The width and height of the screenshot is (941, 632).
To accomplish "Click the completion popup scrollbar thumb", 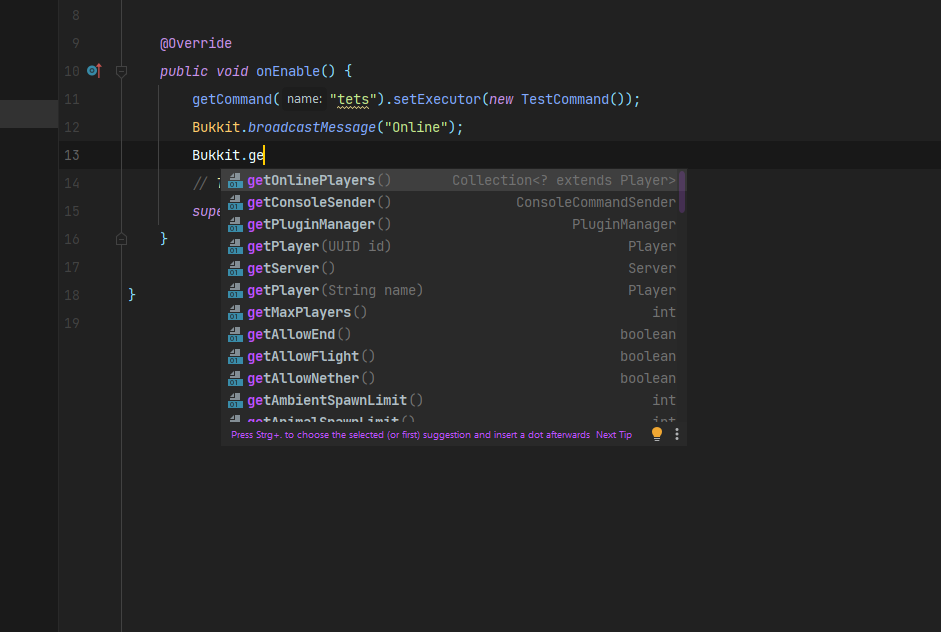I will [682, 190].
